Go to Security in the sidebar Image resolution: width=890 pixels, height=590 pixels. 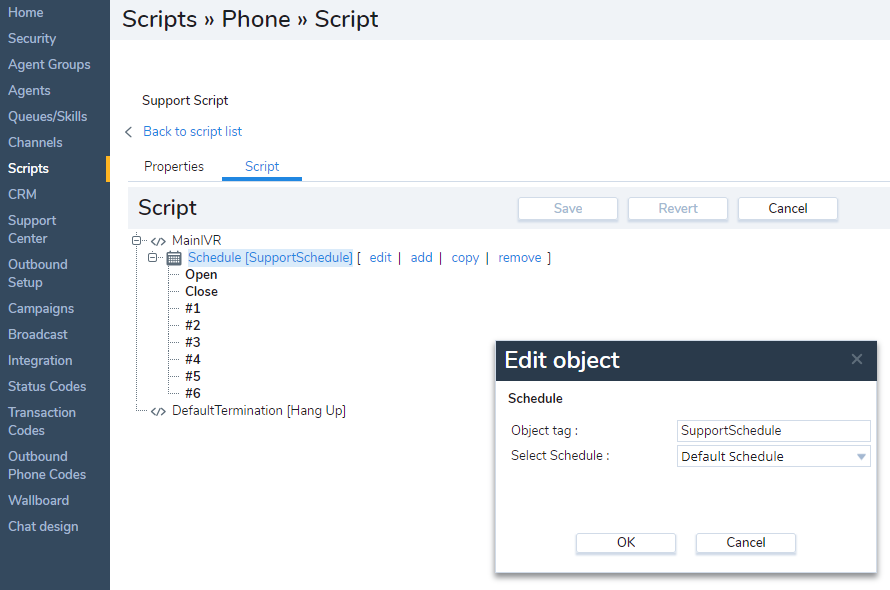coord(32,39)
